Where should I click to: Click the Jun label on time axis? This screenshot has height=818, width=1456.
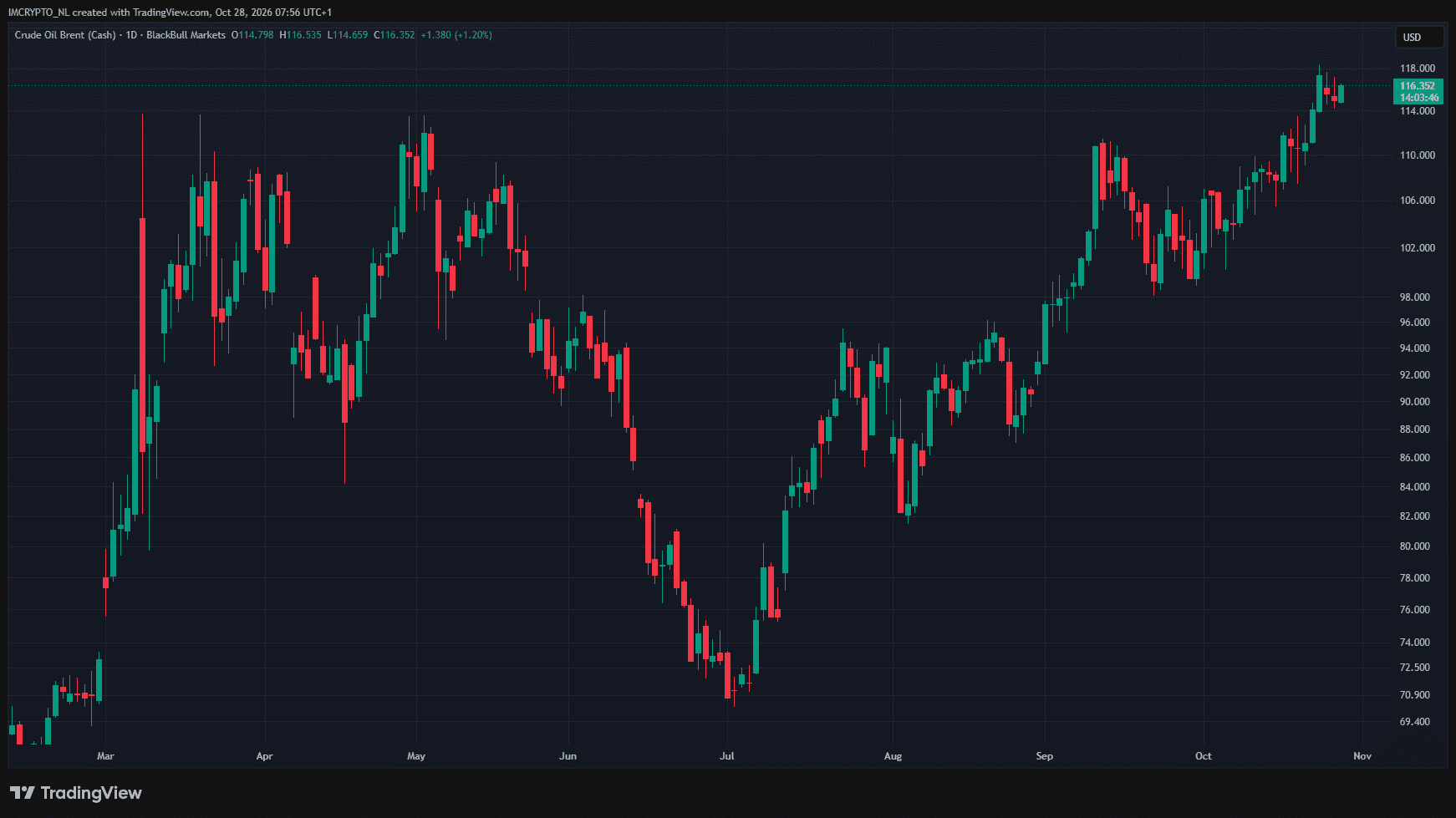click(568, 756)
